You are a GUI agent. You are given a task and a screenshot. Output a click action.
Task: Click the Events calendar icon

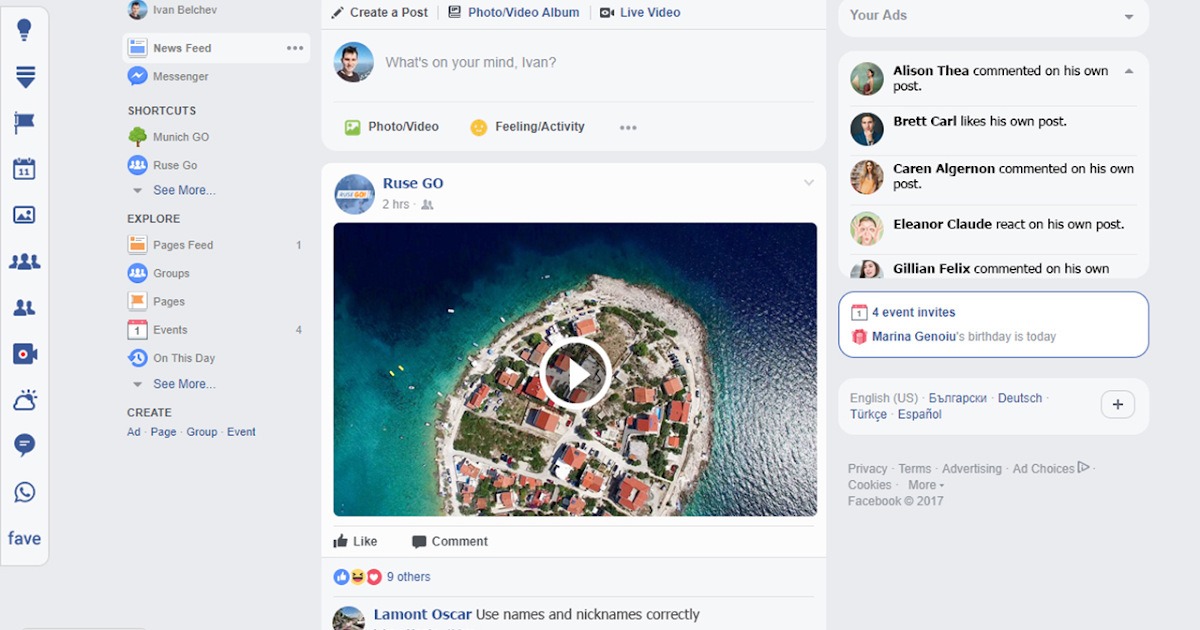pos(138,330)
